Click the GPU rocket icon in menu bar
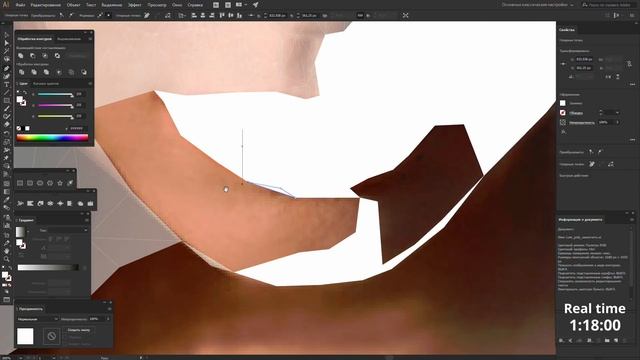 click(x=256, y=5)
